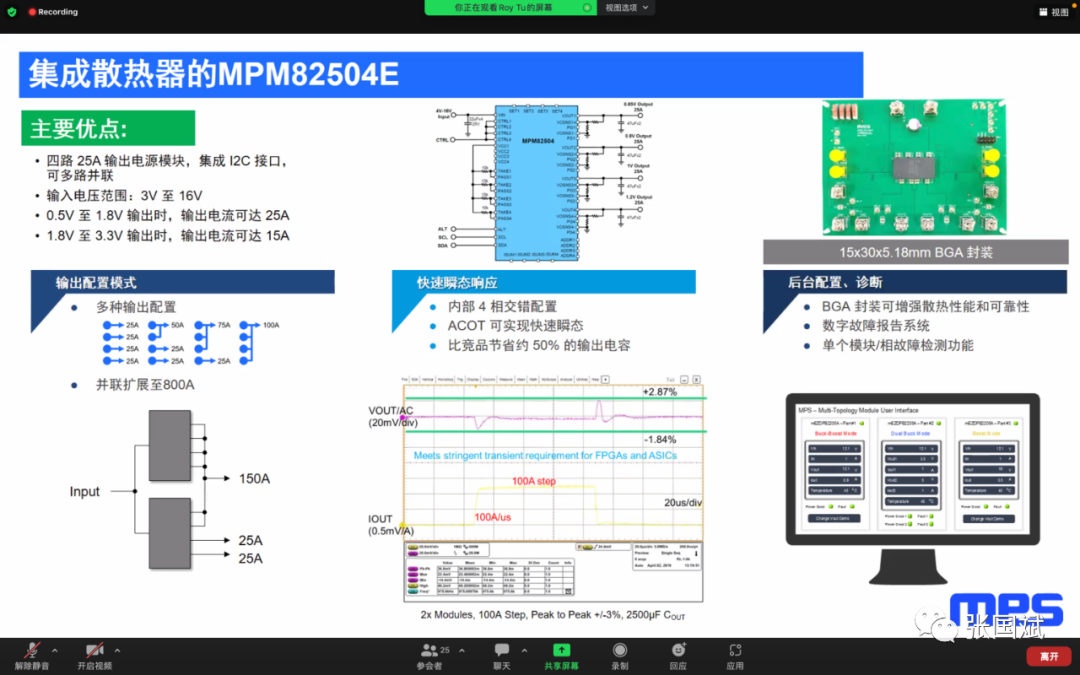Viewport: 1080px width, 675px height.
Task: Start recording with 录制
Action: (x=620, y=656)
